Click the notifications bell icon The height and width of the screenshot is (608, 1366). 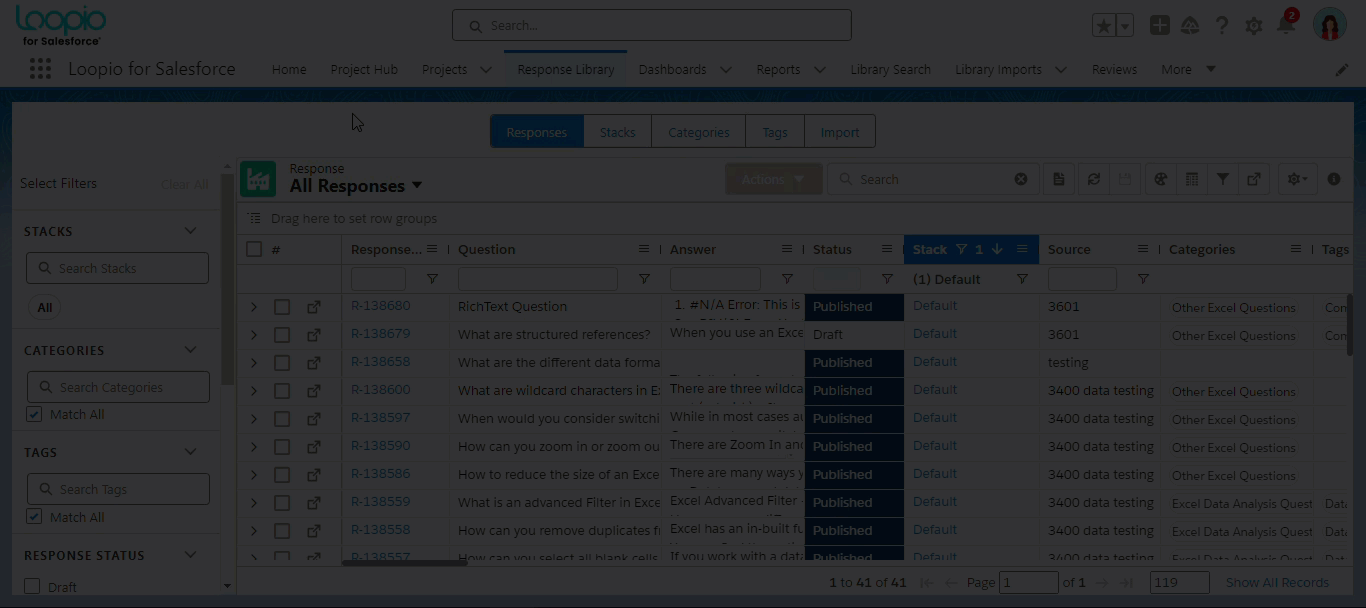1286,26
